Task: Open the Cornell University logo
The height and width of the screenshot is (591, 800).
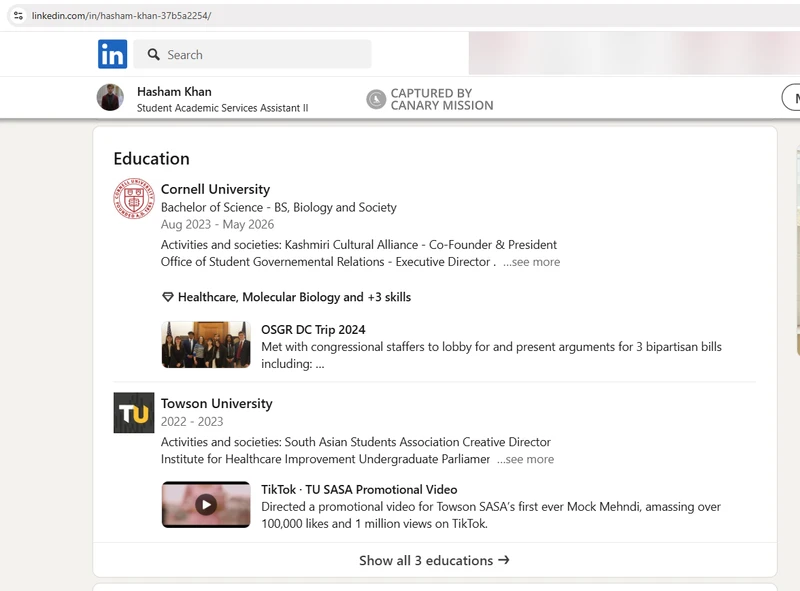Action: 134,199
